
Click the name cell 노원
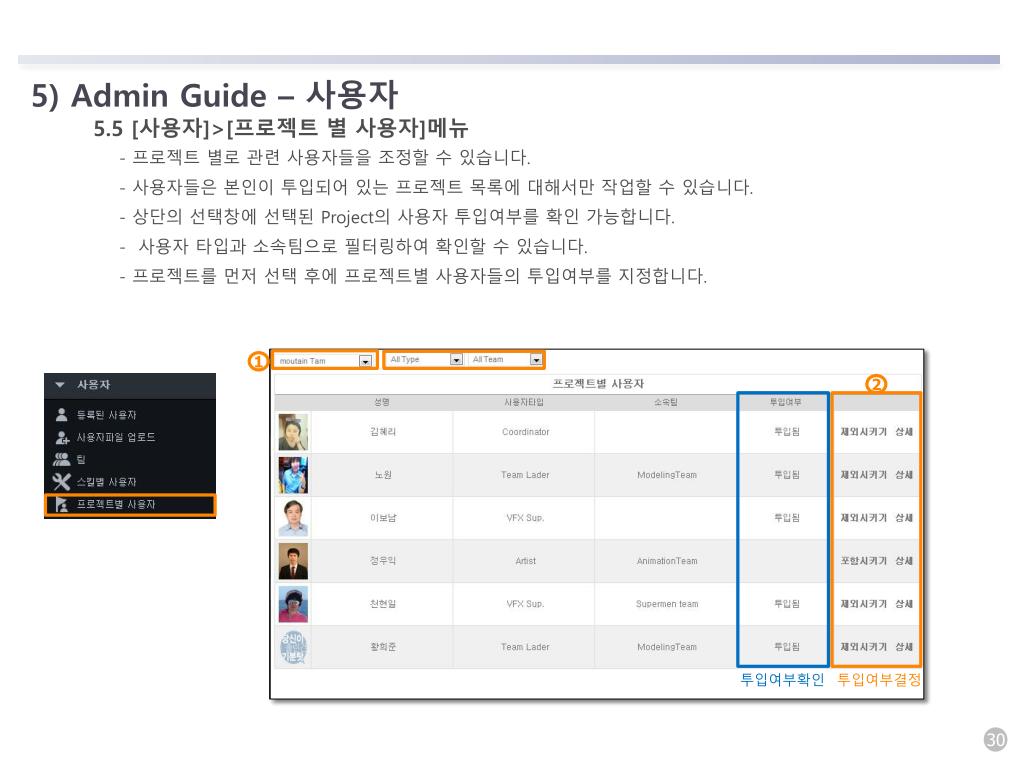click(x=383, y=475)
